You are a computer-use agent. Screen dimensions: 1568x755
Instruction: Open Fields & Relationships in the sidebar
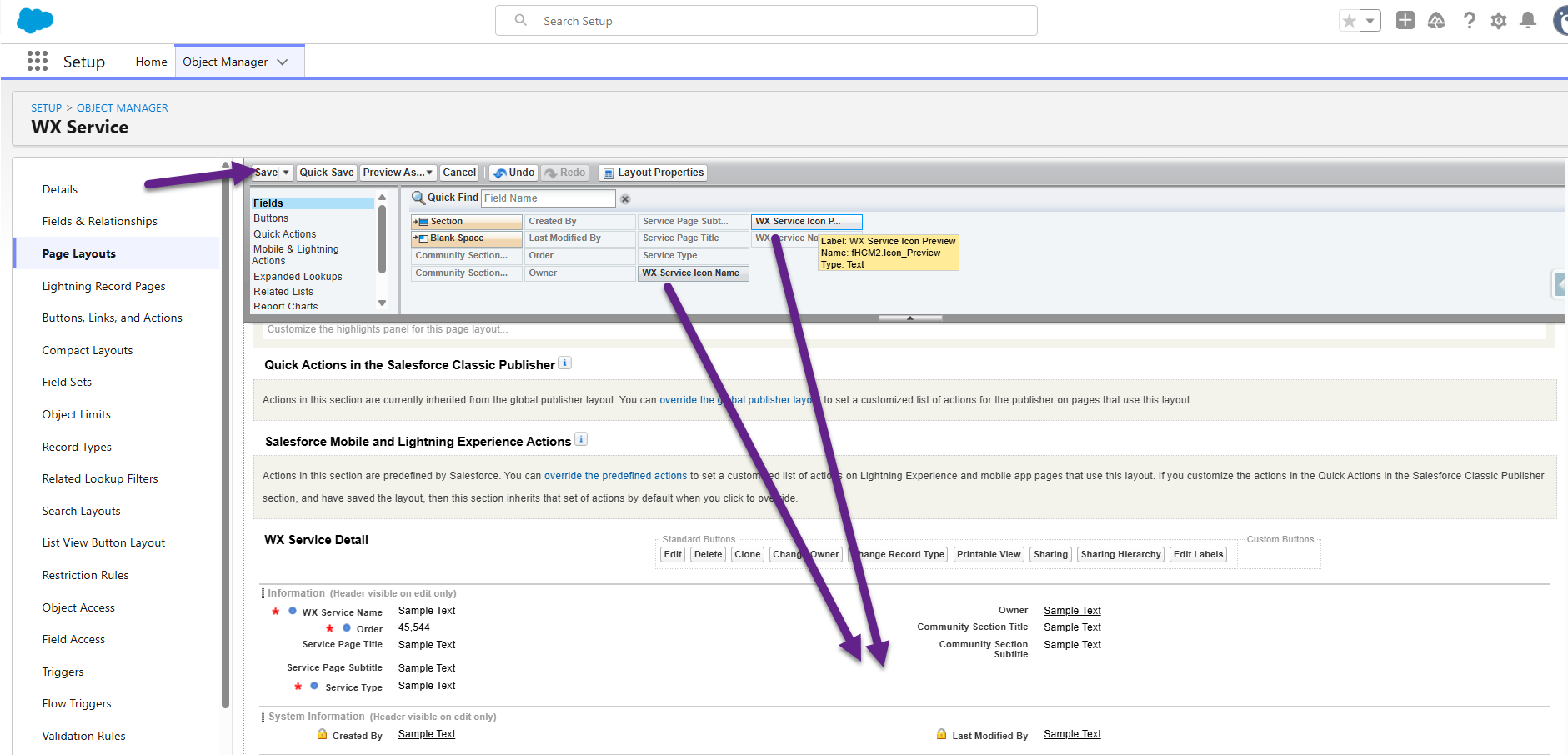[100, 221]
